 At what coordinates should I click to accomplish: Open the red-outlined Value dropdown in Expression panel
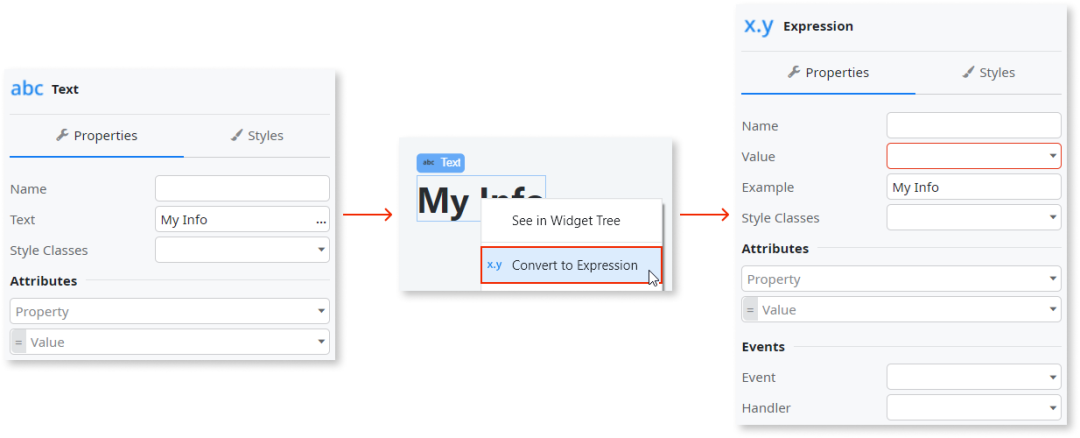click(x=973, y=156)
